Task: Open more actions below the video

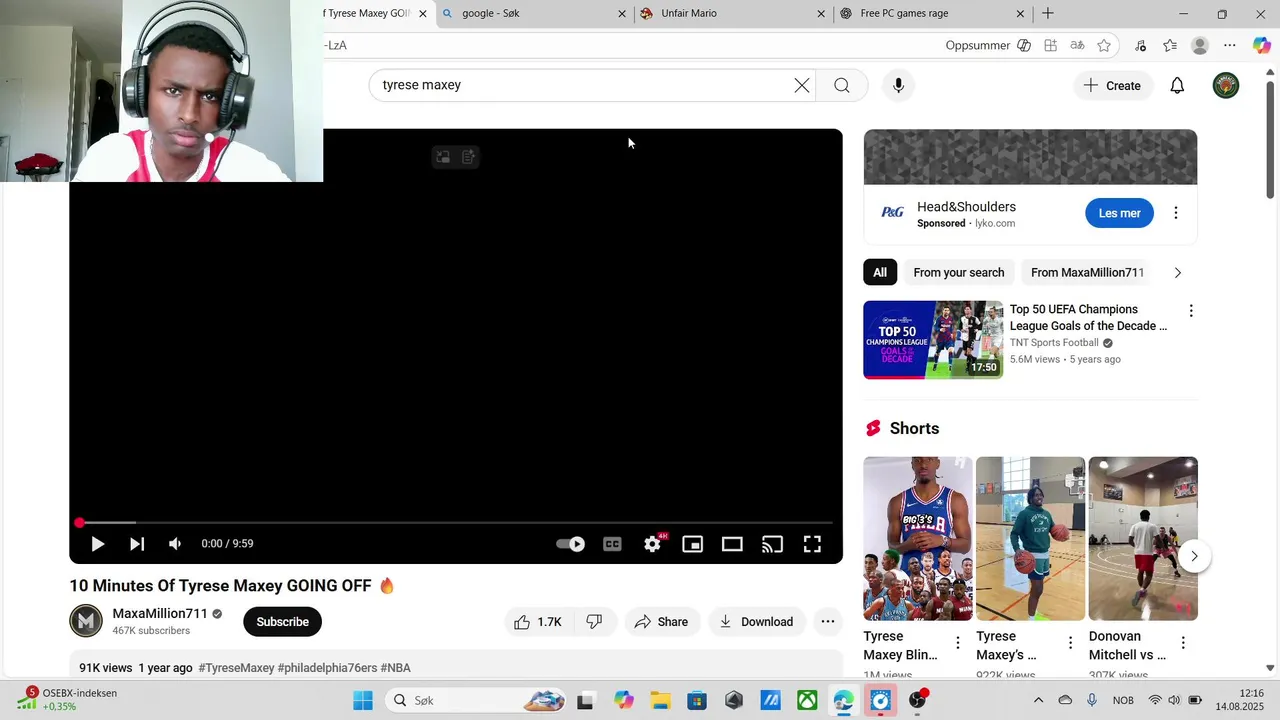Action: coord(828,622)
